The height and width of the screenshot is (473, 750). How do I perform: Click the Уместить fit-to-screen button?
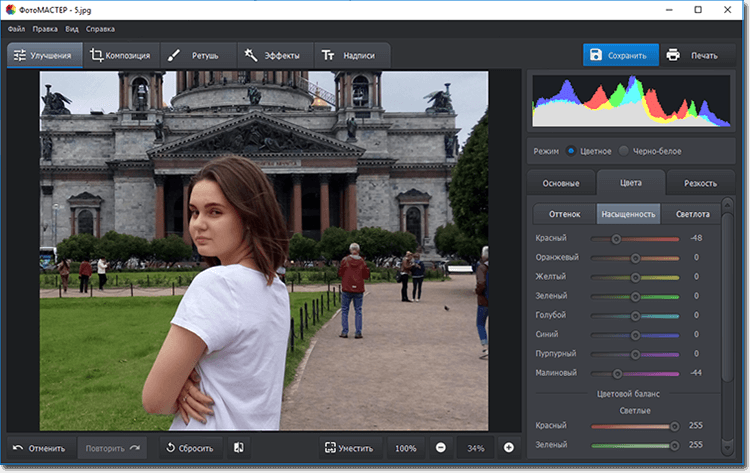350,448
